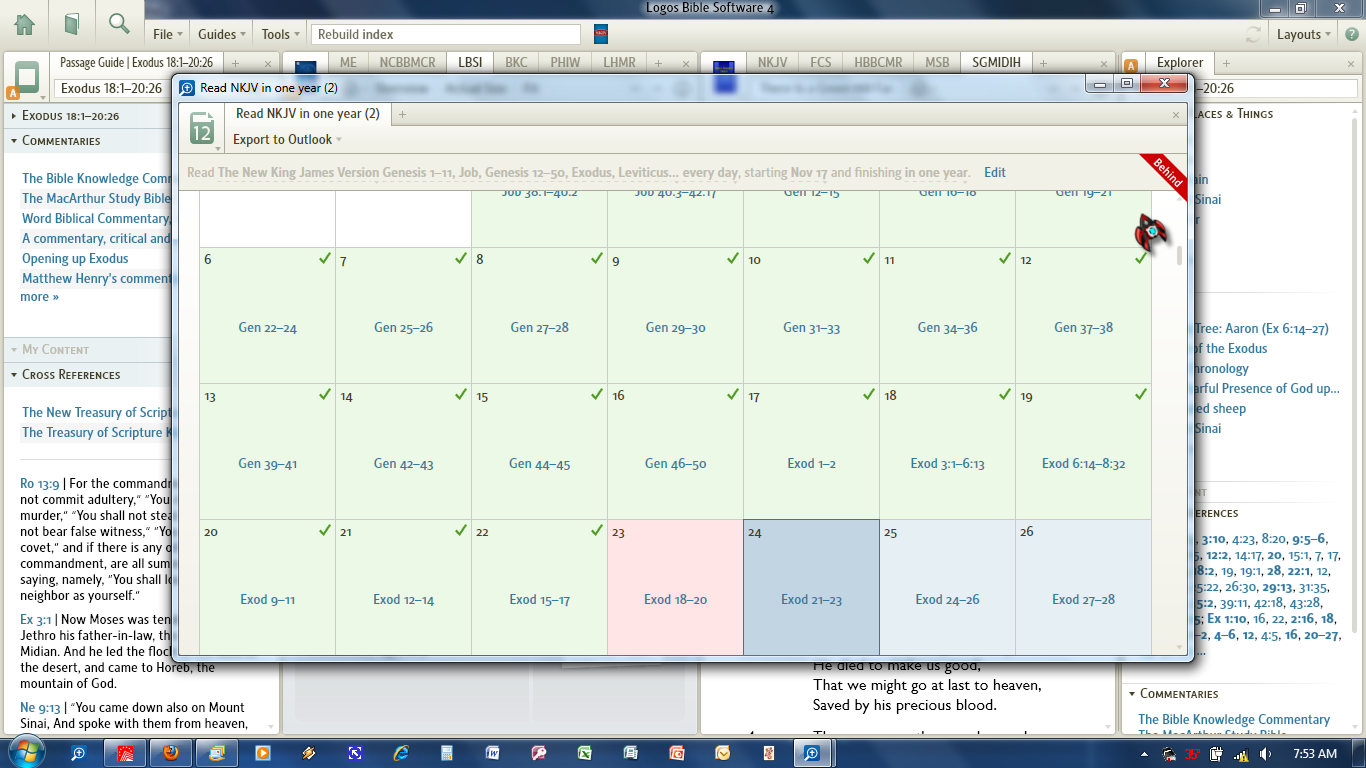The width and height of the screenshot is (1366, 768).
Task: Click the sync arrows icon near Layouts
Action: (1253, 34)
